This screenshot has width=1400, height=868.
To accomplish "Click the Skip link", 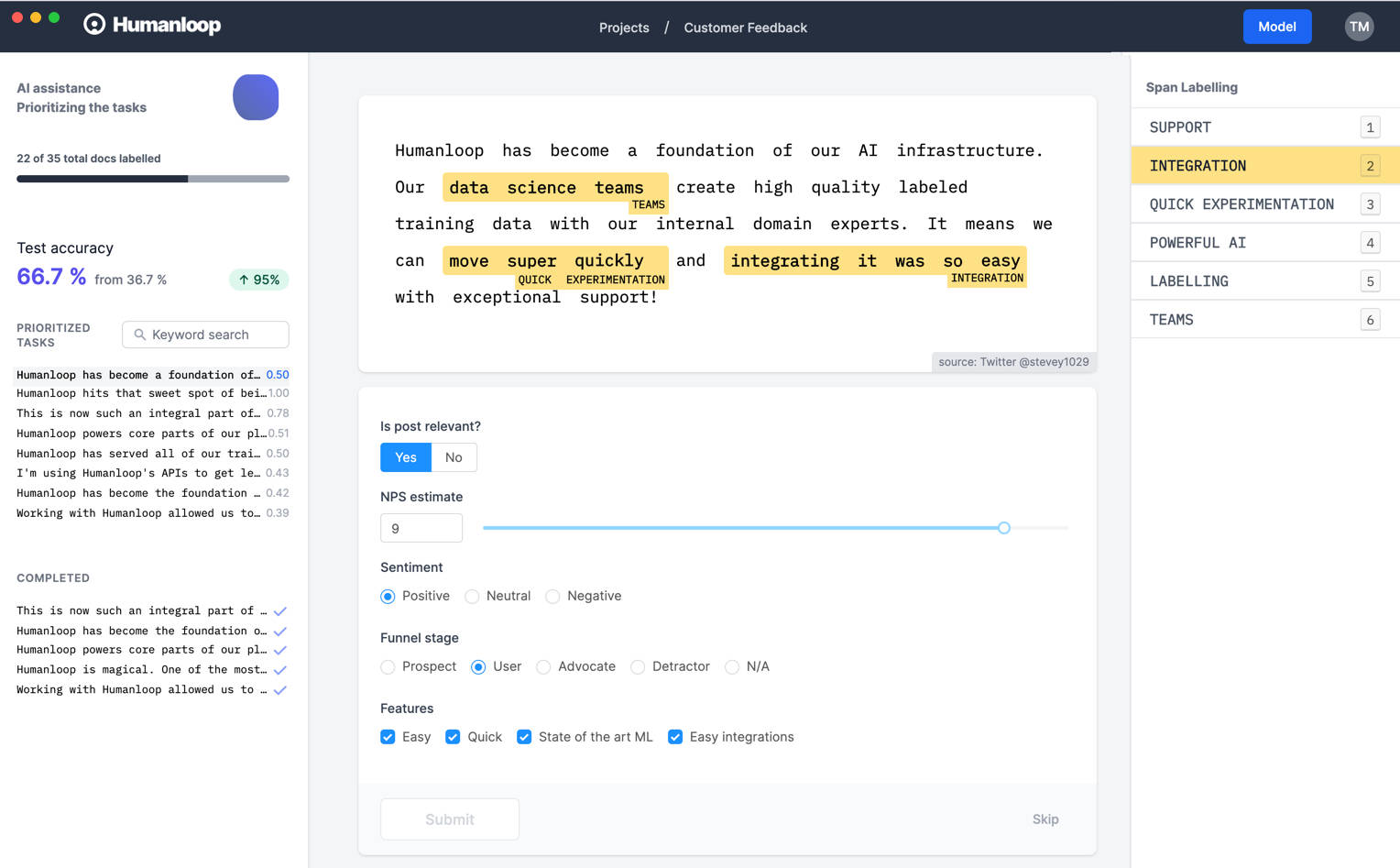I will tap(1045, 819).
